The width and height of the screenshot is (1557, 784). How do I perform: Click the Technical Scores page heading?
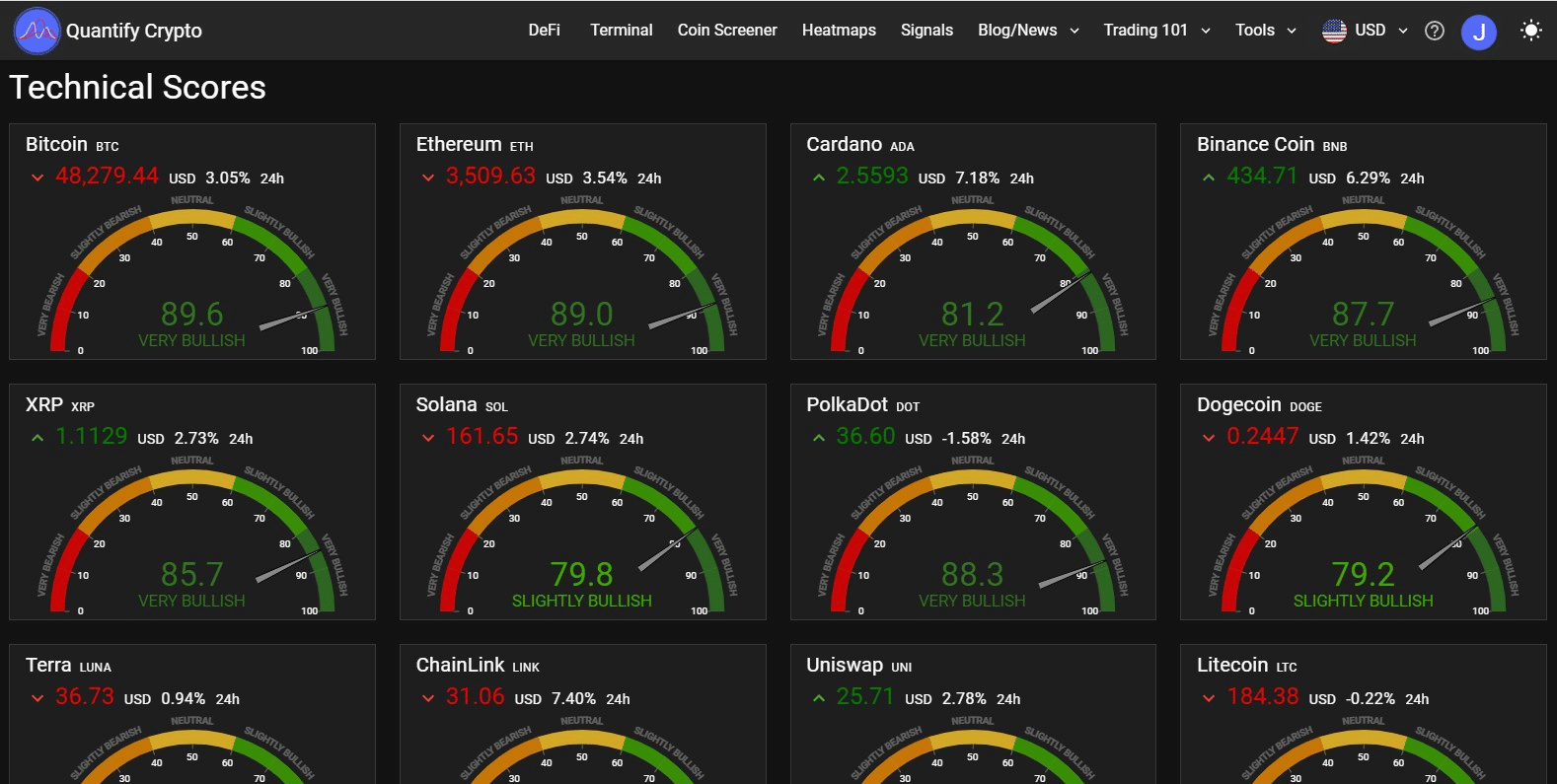pos(138,88)
